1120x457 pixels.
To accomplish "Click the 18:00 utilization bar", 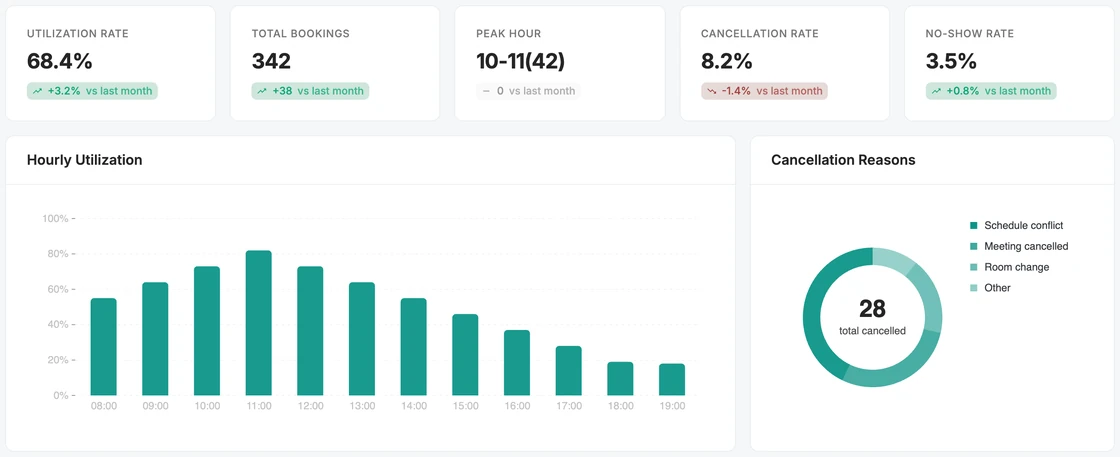I will [620, 378].
